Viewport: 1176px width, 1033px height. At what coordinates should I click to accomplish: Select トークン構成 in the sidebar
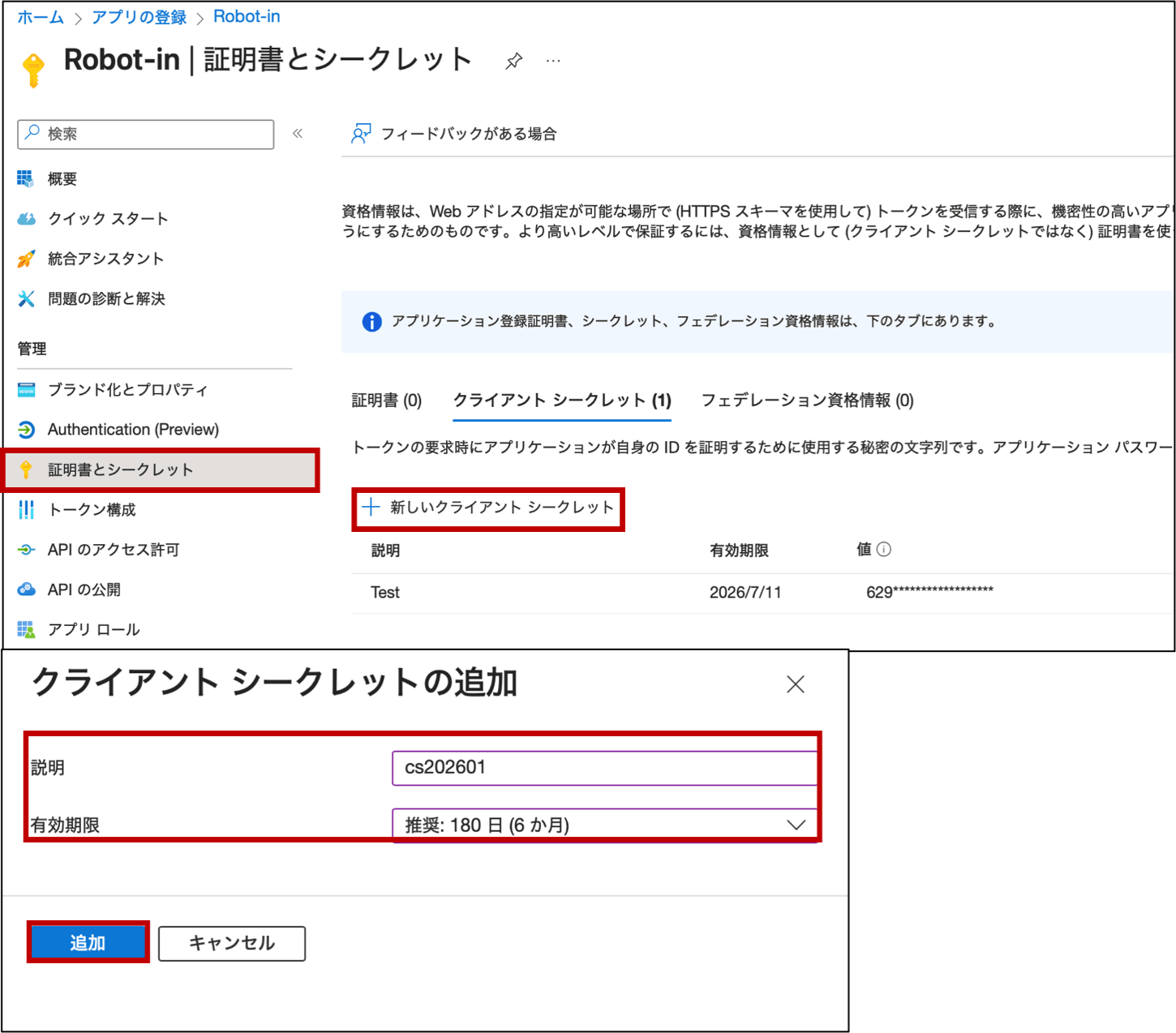point(92,510)
